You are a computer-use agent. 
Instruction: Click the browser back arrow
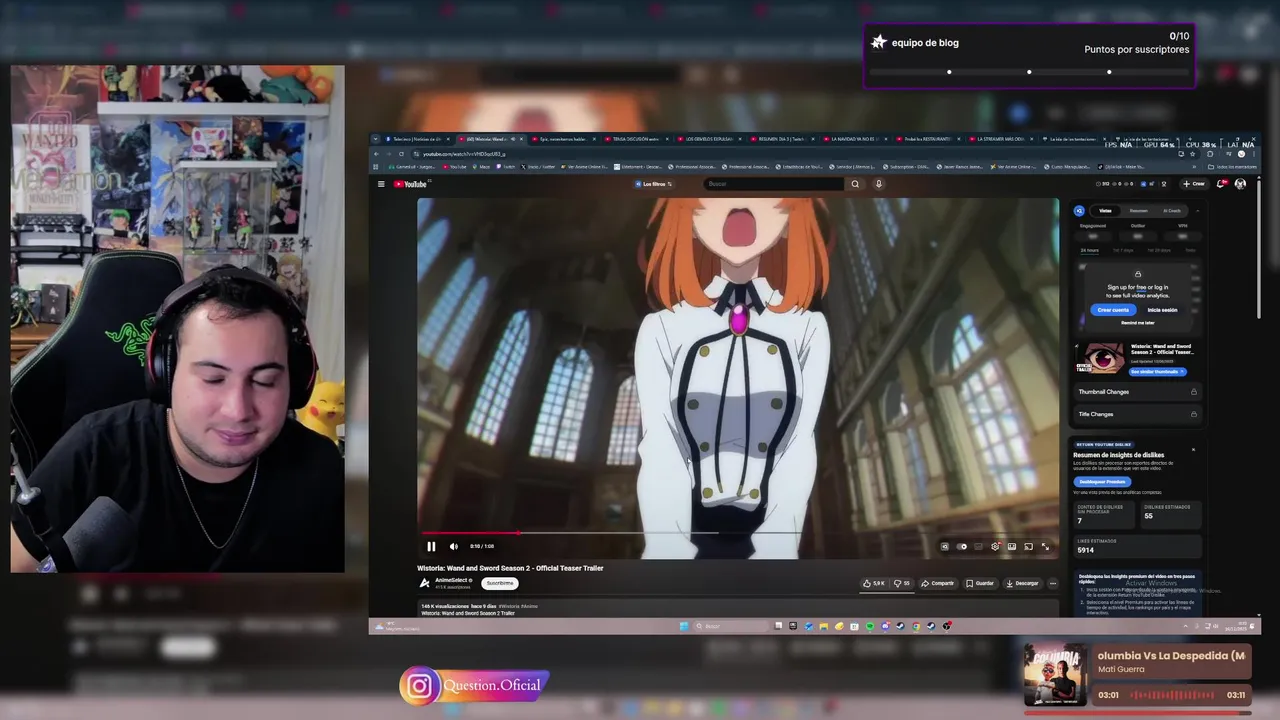click(x=376, y=154)
